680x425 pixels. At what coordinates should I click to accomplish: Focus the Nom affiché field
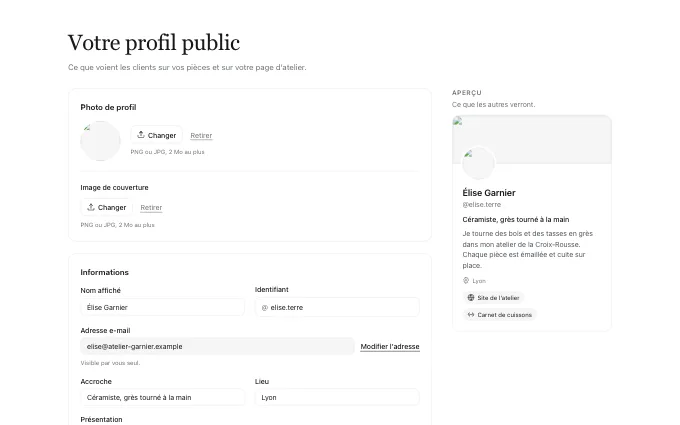163,307
